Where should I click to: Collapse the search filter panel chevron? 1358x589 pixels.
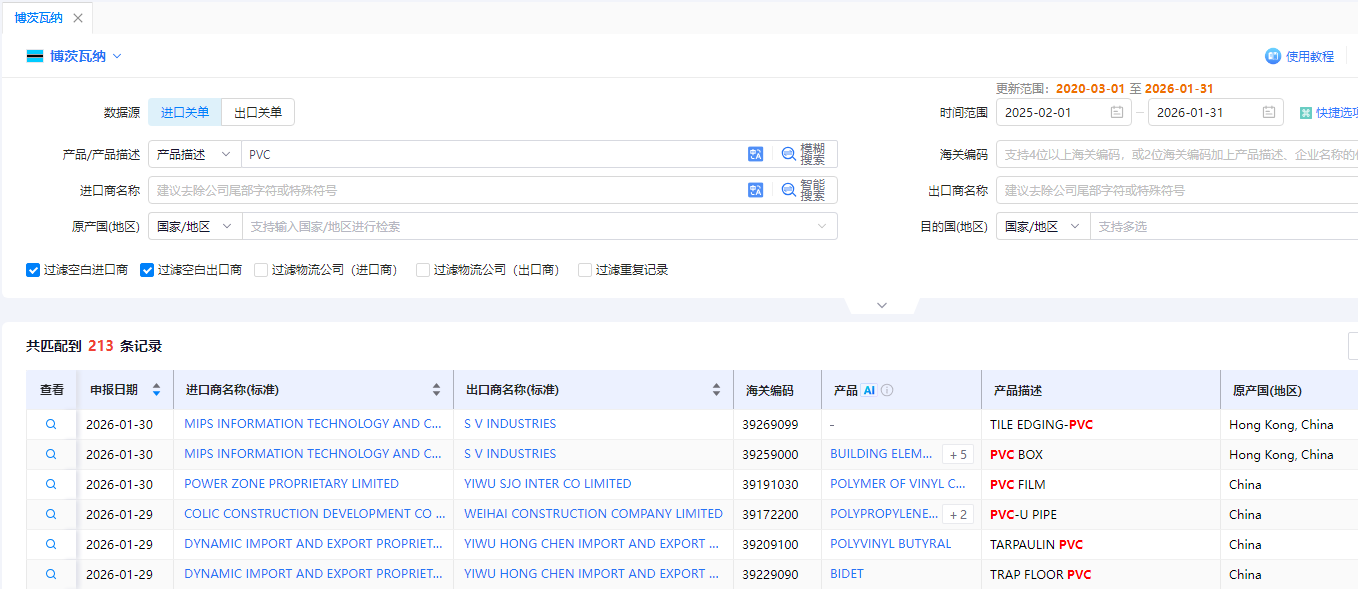[x=881, y=305]
